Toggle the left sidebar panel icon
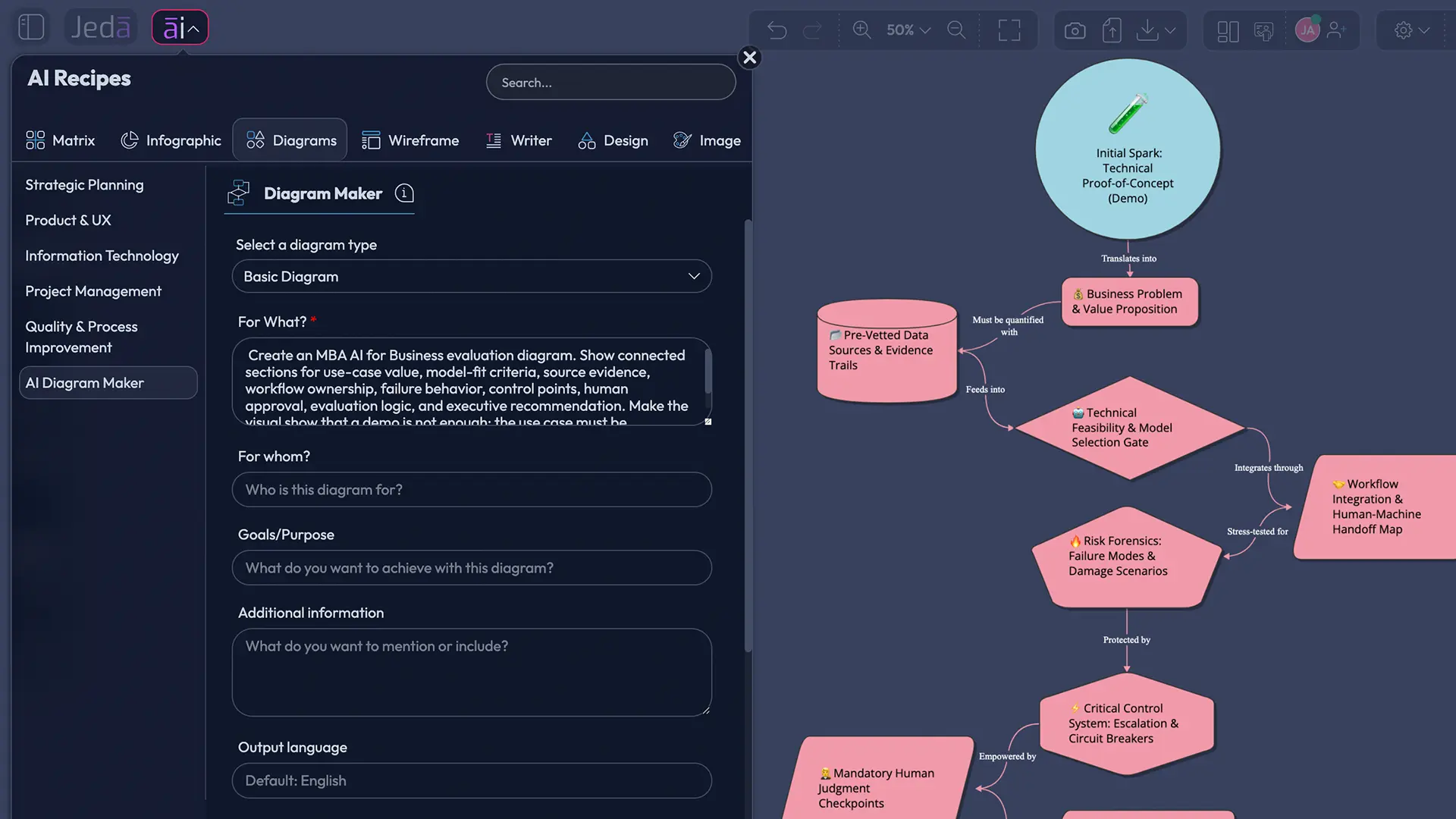 pyautogui.click(x=31, y=27)
